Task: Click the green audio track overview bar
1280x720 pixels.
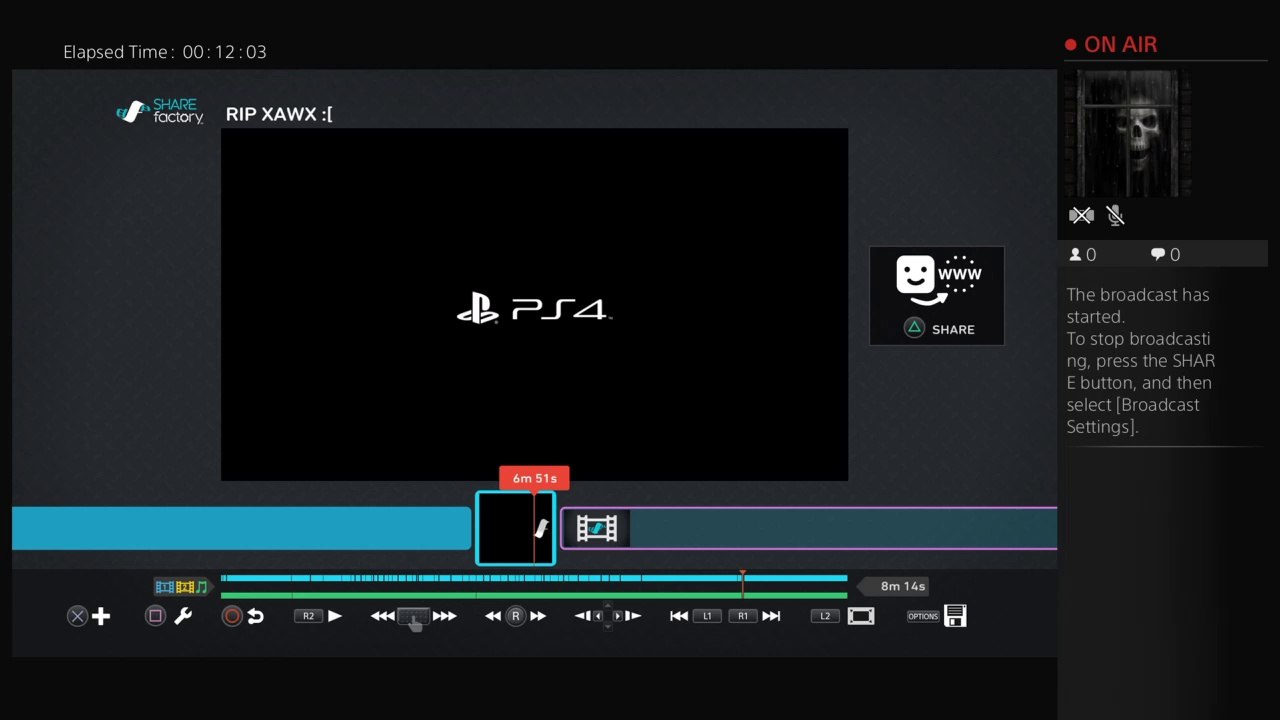Action: pos(534,595)
